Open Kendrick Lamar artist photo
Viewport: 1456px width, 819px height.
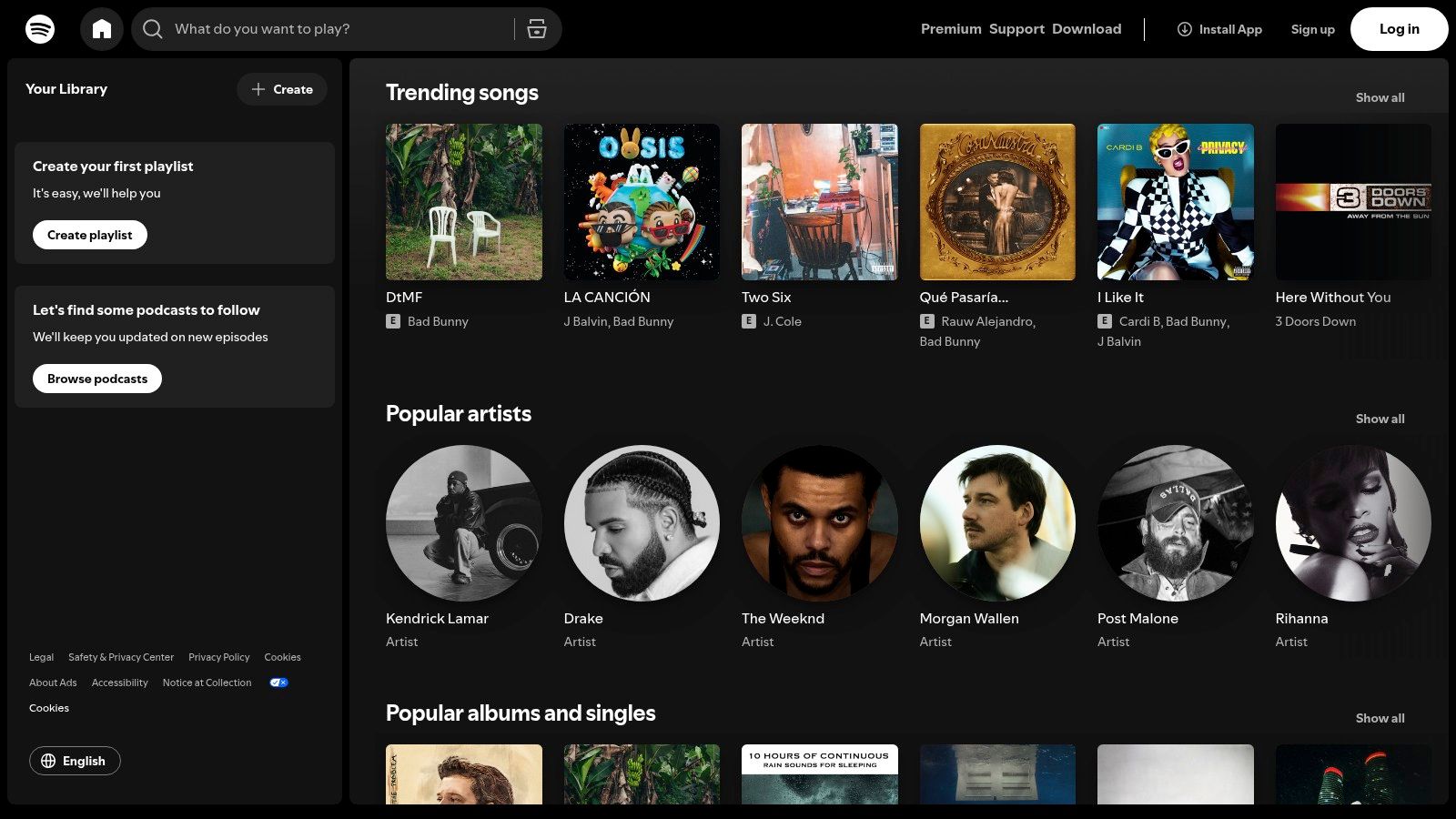464,523
